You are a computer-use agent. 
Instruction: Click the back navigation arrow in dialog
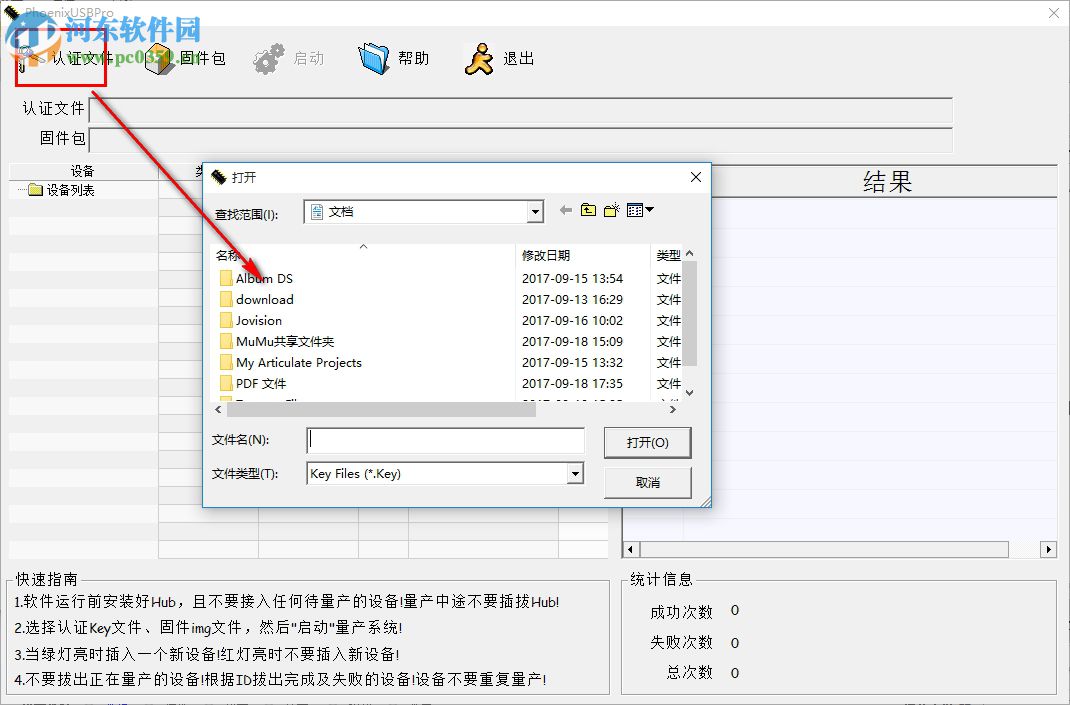click(x=565, y=210)
